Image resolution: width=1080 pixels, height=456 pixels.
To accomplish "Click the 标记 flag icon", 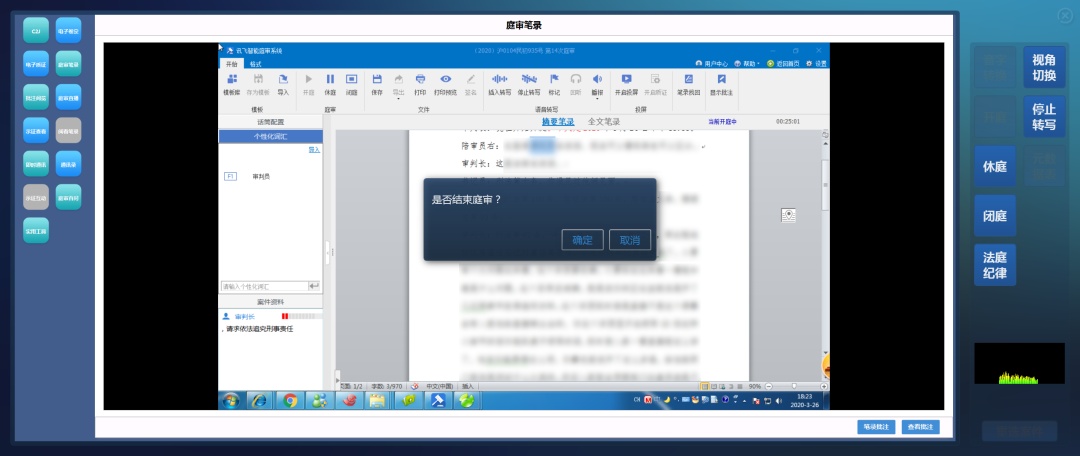I will point(554,79).
